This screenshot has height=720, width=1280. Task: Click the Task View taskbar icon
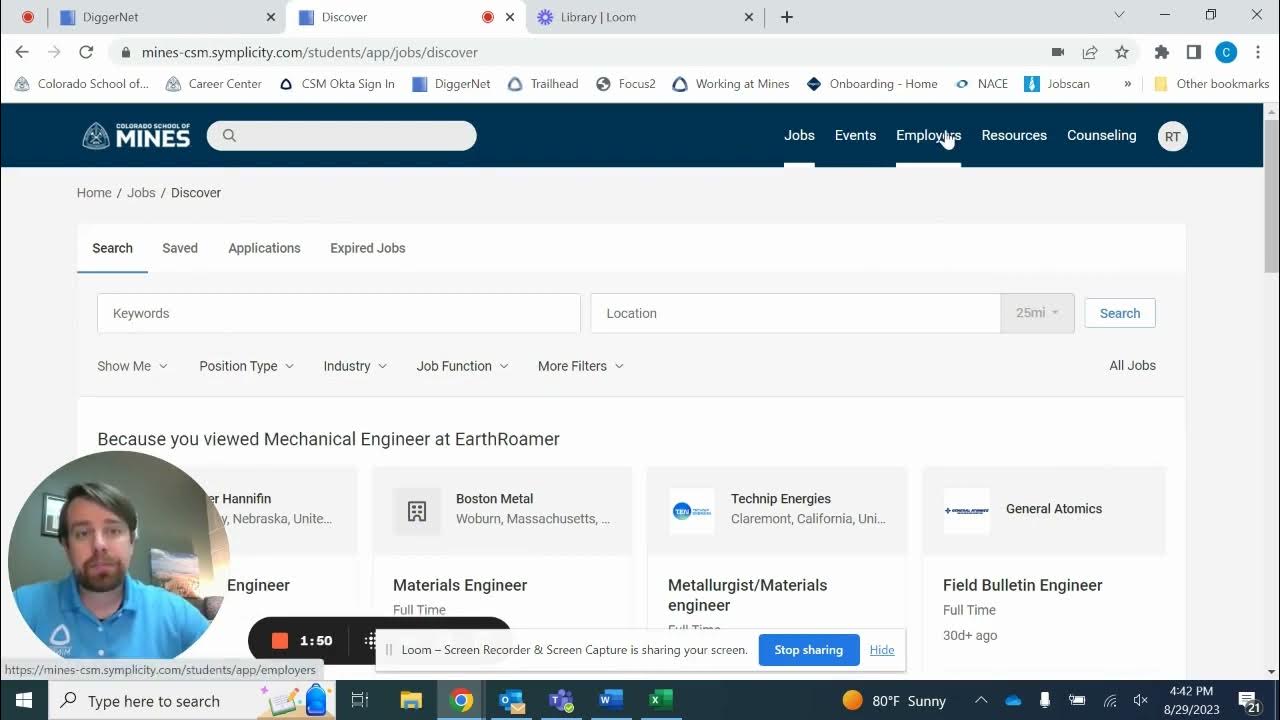point(360,700)
